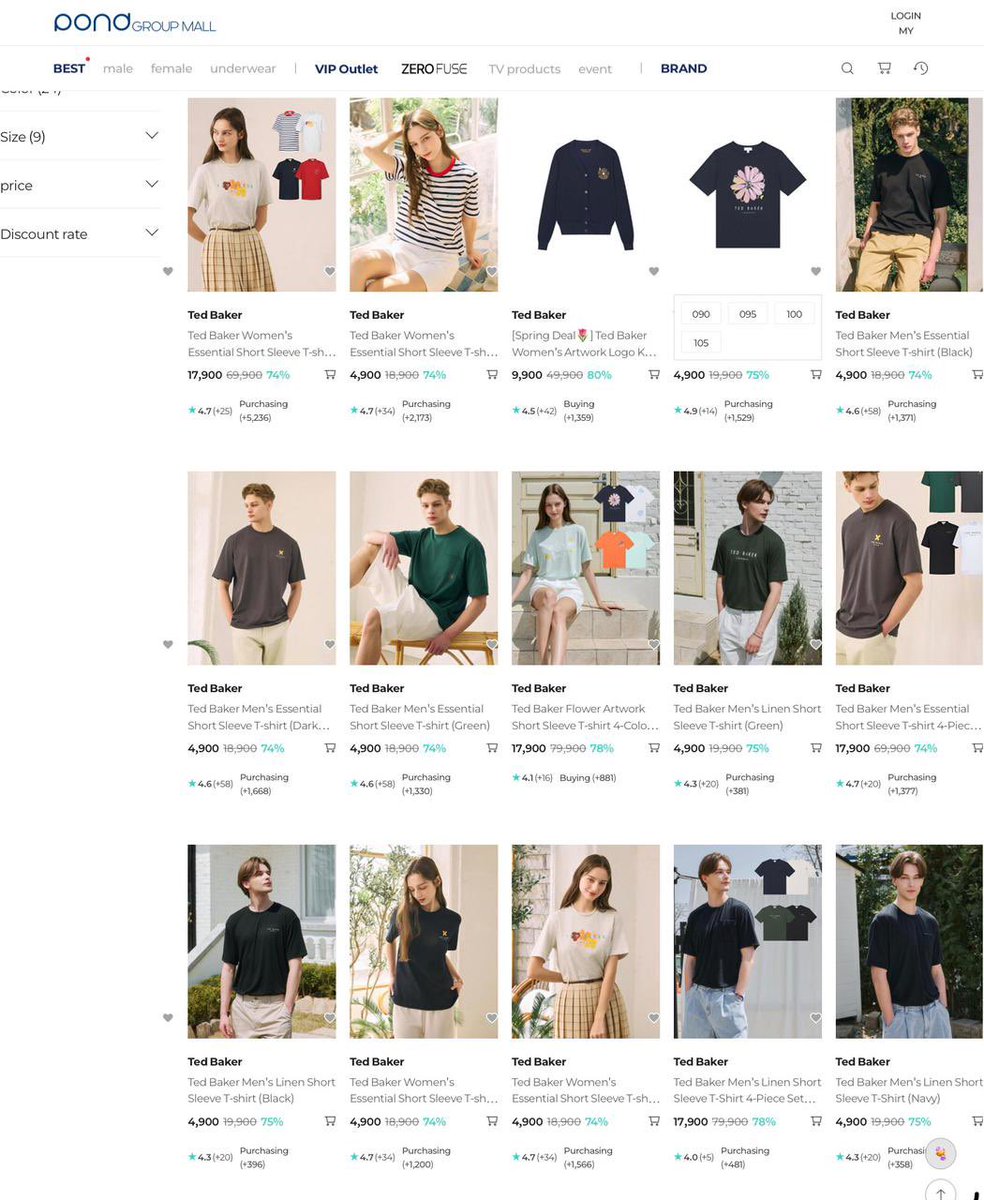Open the [Spring Deal] Artwork Logo title link

(x=584, y=343)
